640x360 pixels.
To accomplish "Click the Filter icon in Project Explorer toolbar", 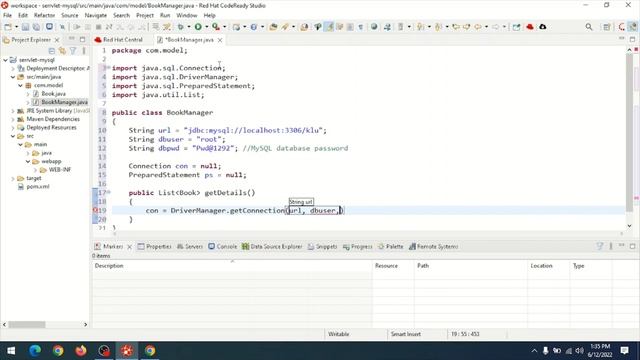I will 73,51.
